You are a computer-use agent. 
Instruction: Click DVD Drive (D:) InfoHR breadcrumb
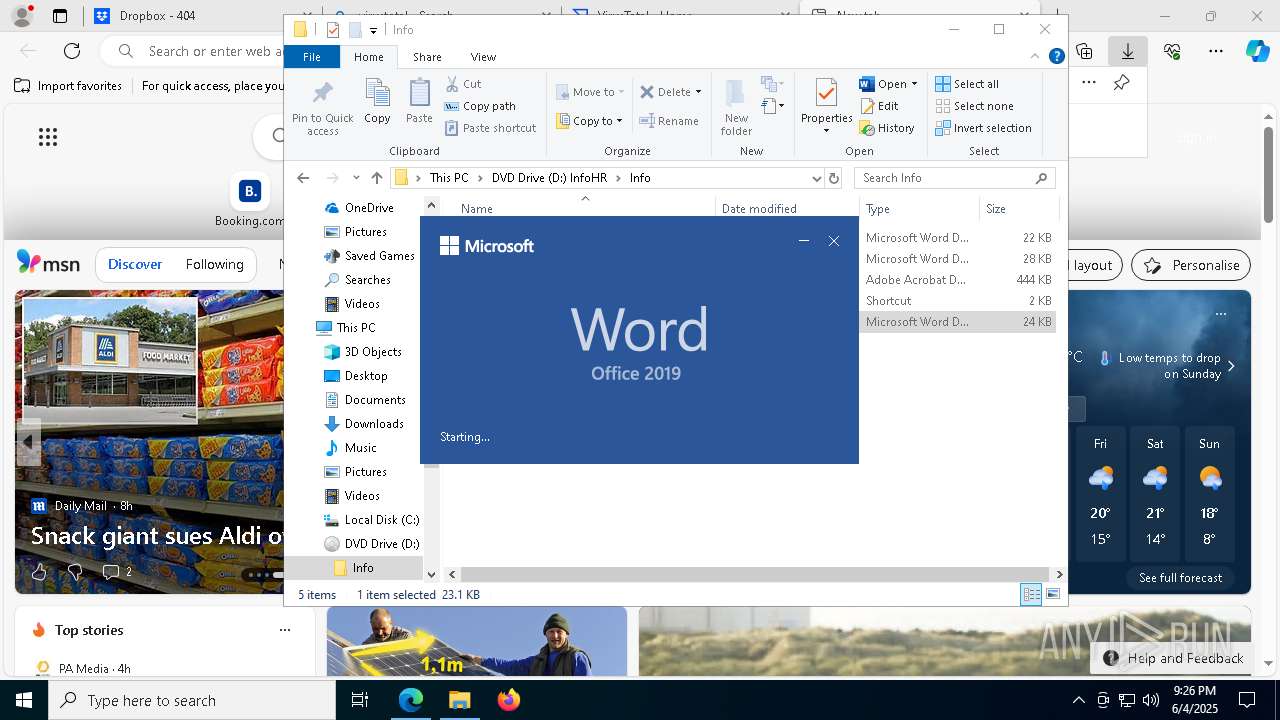point(549,178)
